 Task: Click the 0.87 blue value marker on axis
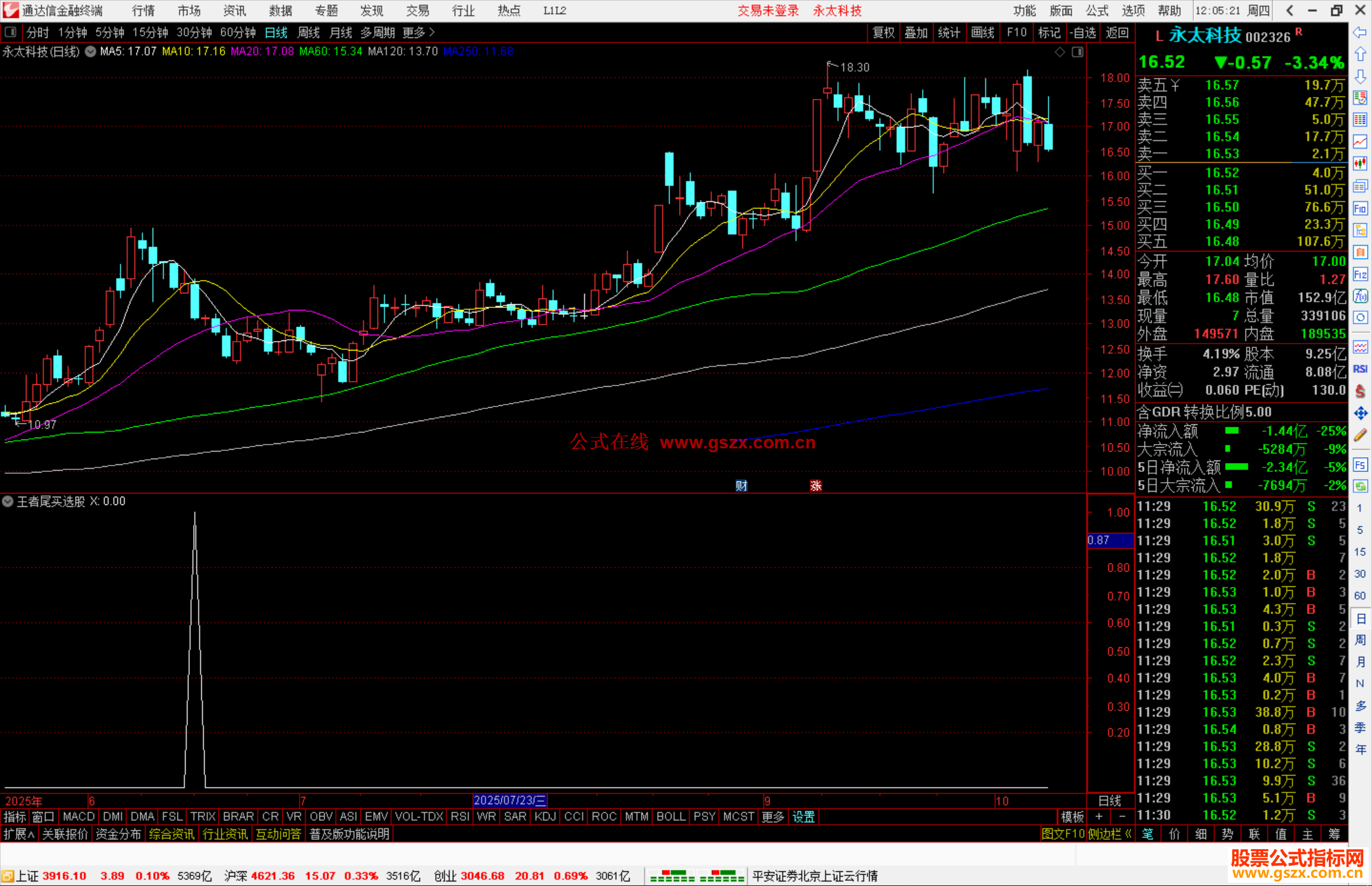click(x=1109, y=540)
